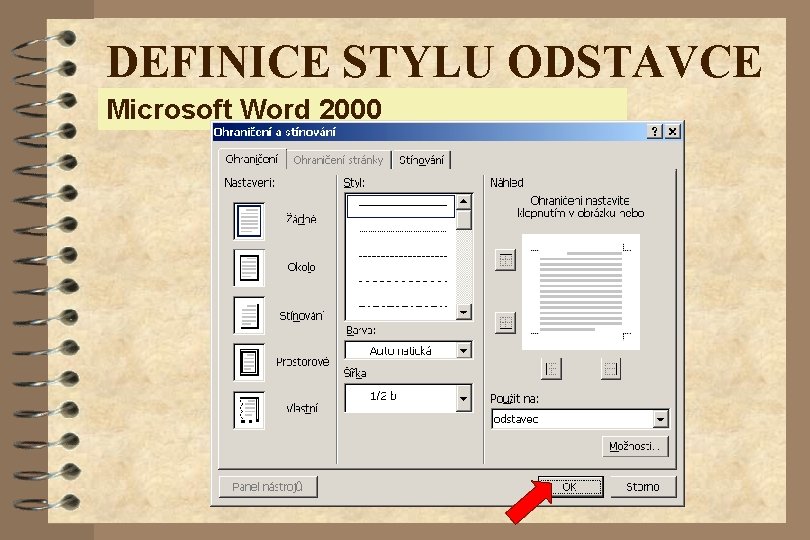Image resolution: width=810 pixels, height=540 pixels.
Task: Select the Žádné border setting icon
Action: point(249,221)
